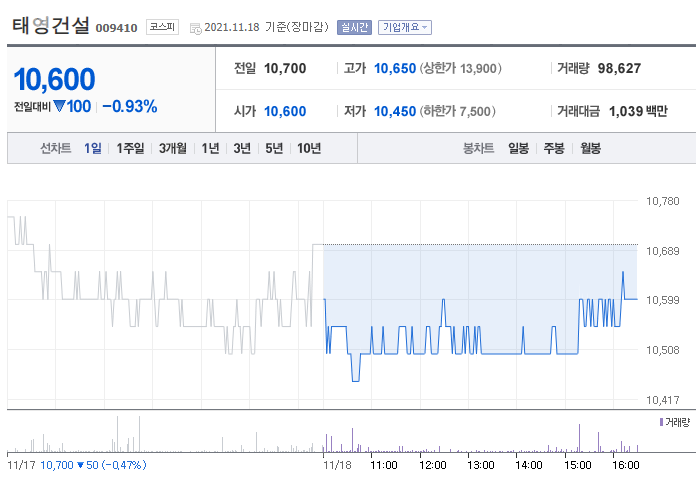Click the 거래대금 value 1,039 백만
Image resolution: width=696 pixels, height=483 pixels.
pyautogui.click(x=638, y=111)
